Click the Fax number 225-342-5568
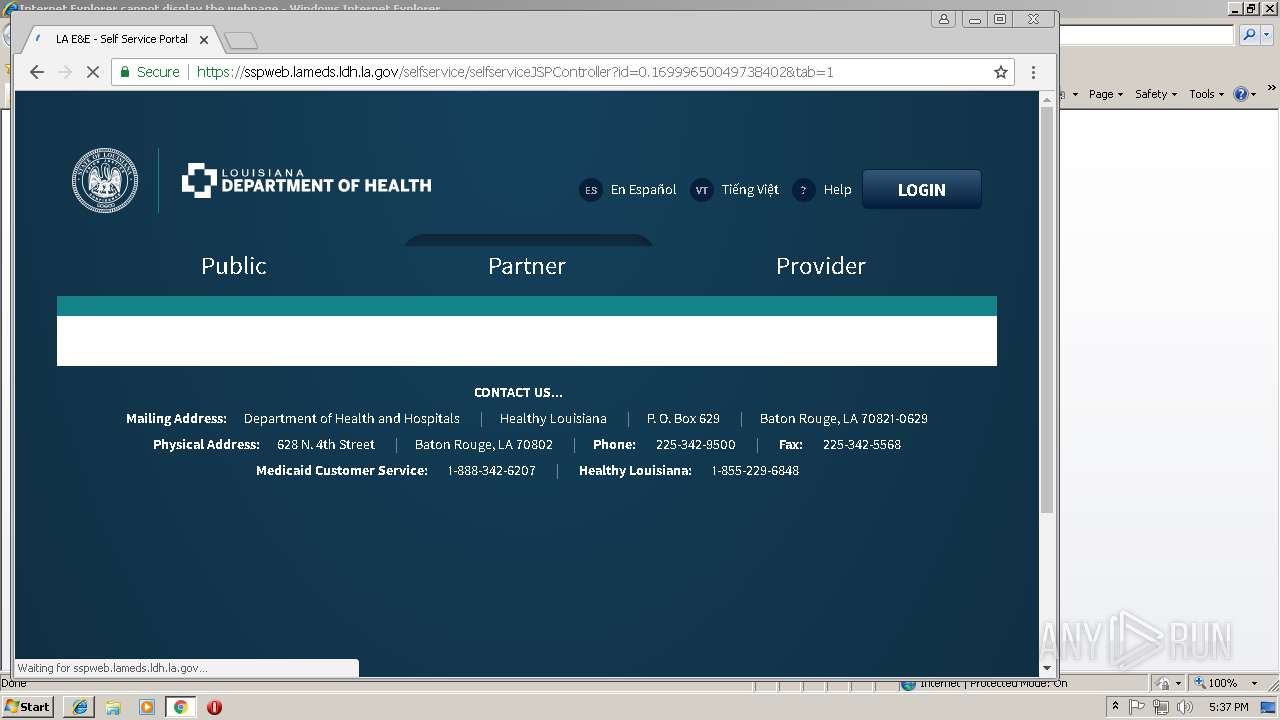Viewport: 1280px width, 720px height. pos(862,445)
